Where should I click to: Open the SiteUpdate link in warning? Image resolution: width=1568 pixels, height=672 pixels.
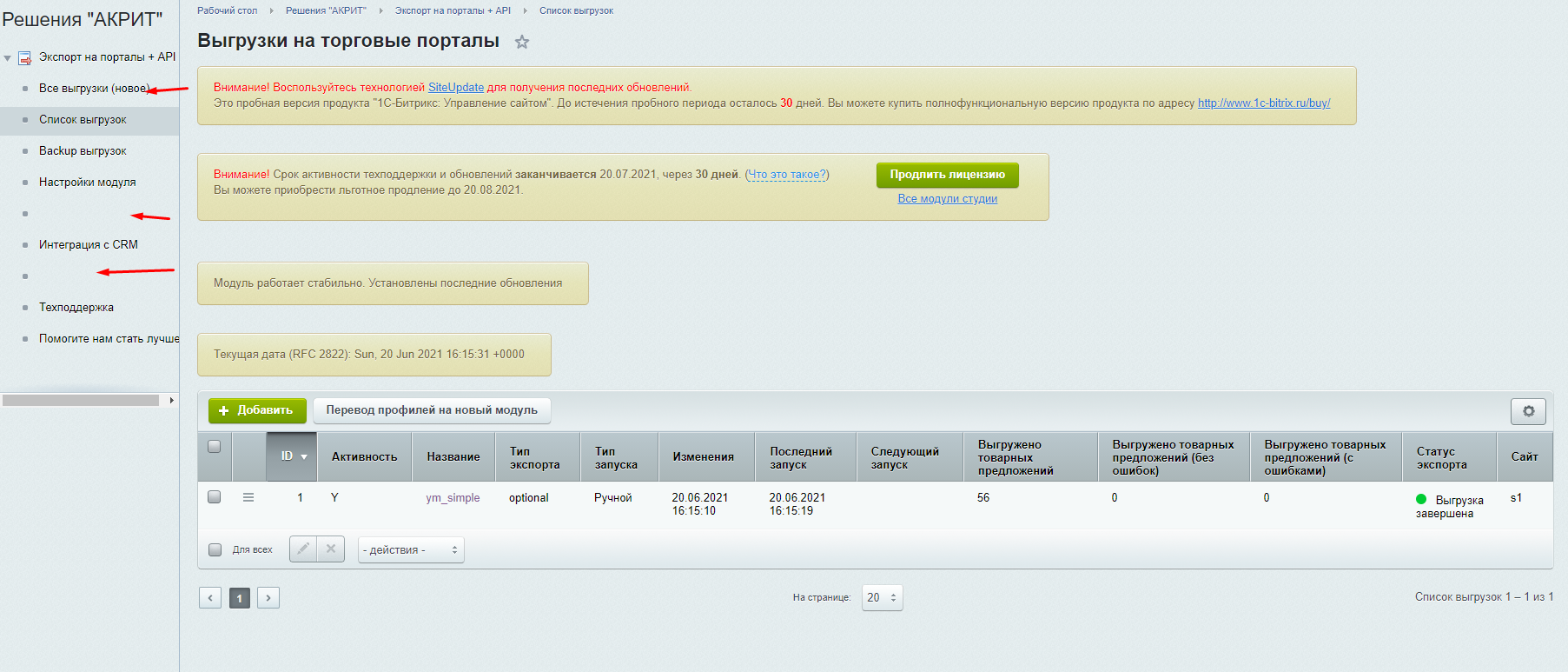point(455,88)
